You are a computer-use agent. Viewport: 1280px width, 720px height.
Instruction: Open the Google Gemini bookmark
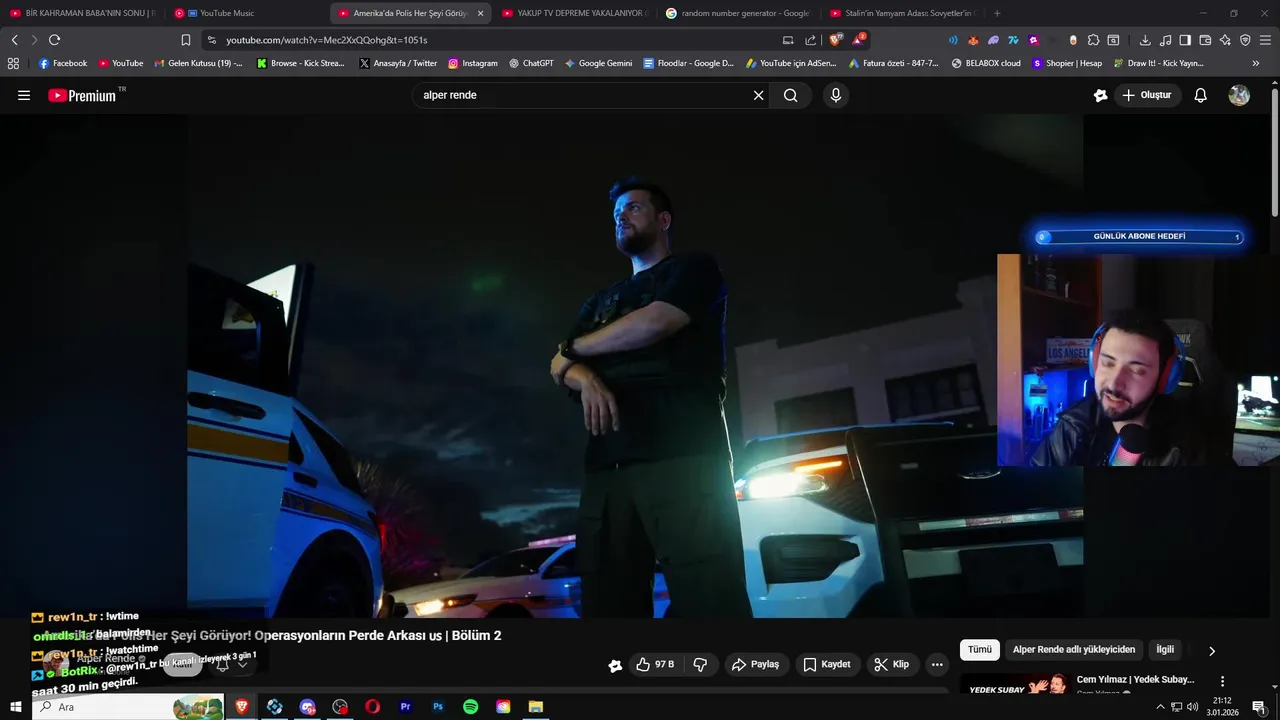(x=598, y=63)
